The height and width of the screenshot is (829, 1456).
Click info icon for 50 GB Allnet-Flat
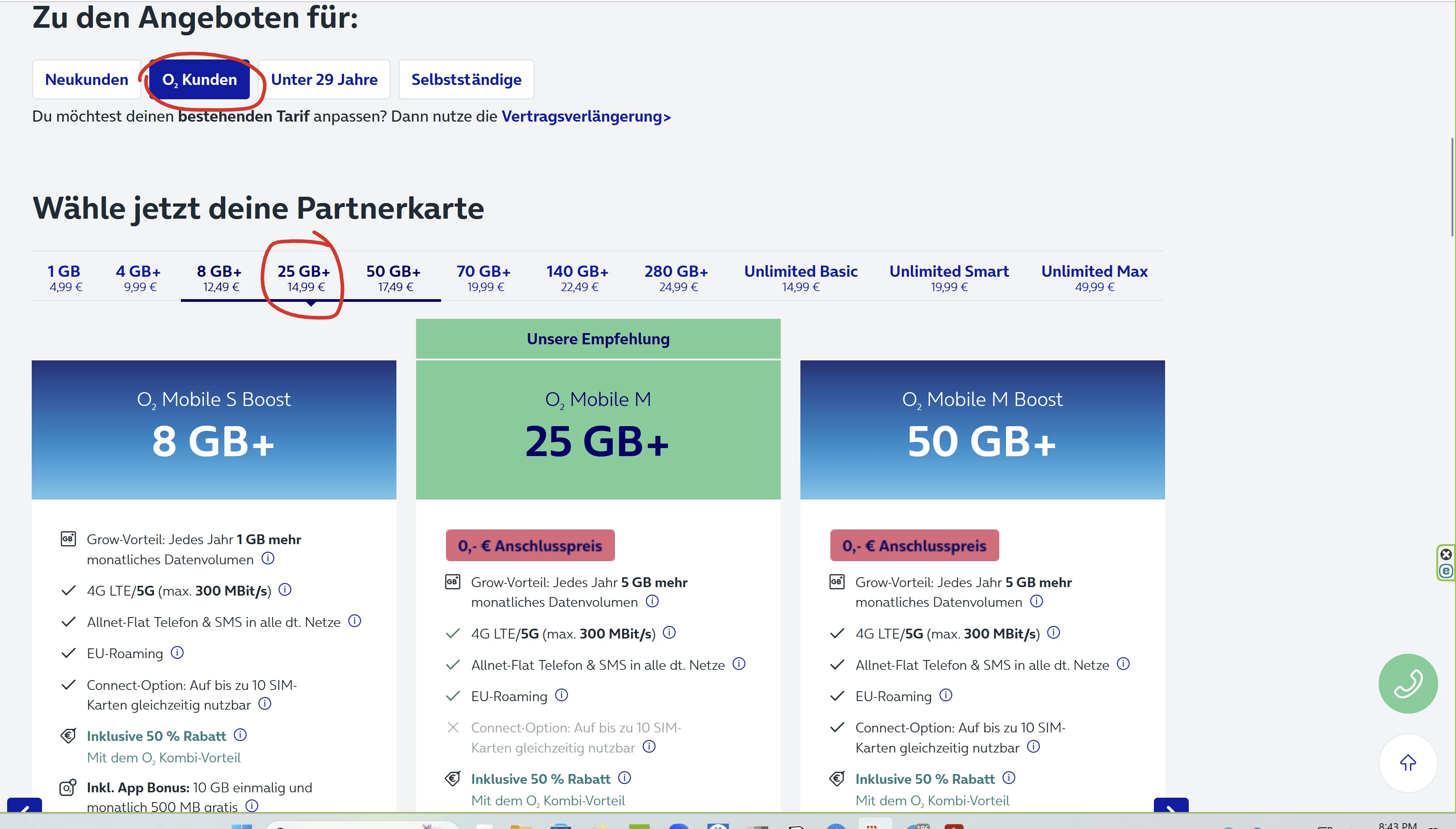1123,664
